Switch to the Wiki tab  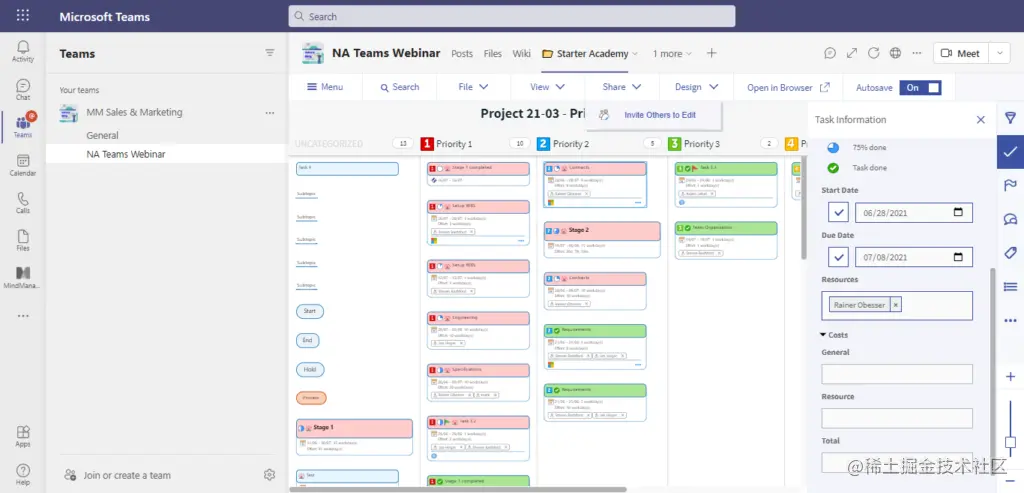pyautogui.click(x=521, y=54)
